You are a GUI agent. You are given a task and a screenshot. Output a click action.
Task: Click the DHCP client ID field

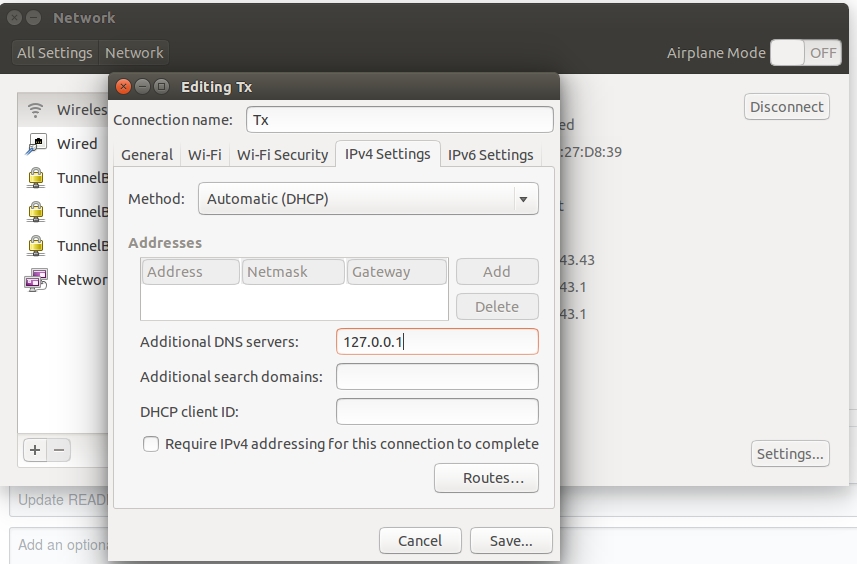tap(437, 412)
